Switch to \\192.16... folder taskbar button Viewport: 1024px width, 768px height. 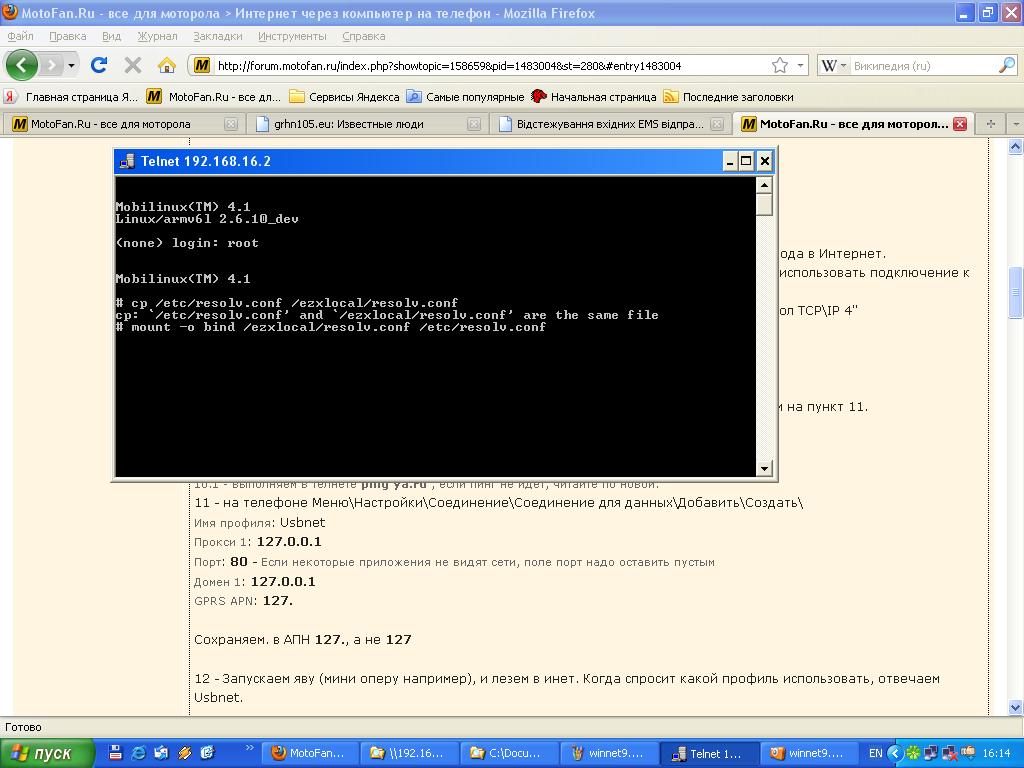coord(411,754)
